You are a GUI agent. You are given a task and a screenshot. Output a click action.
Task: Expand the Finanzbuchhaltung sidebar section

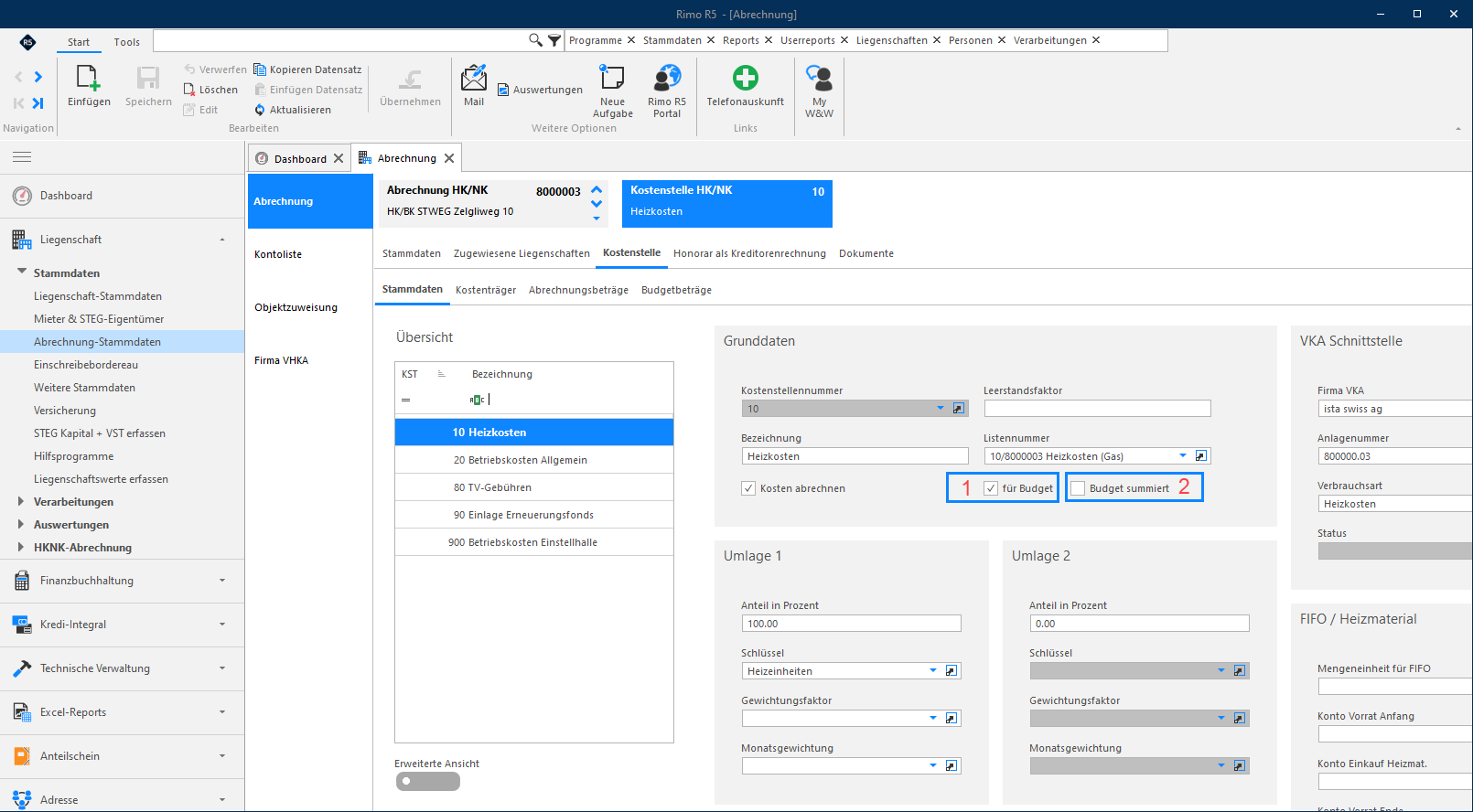tap(122, 581)
